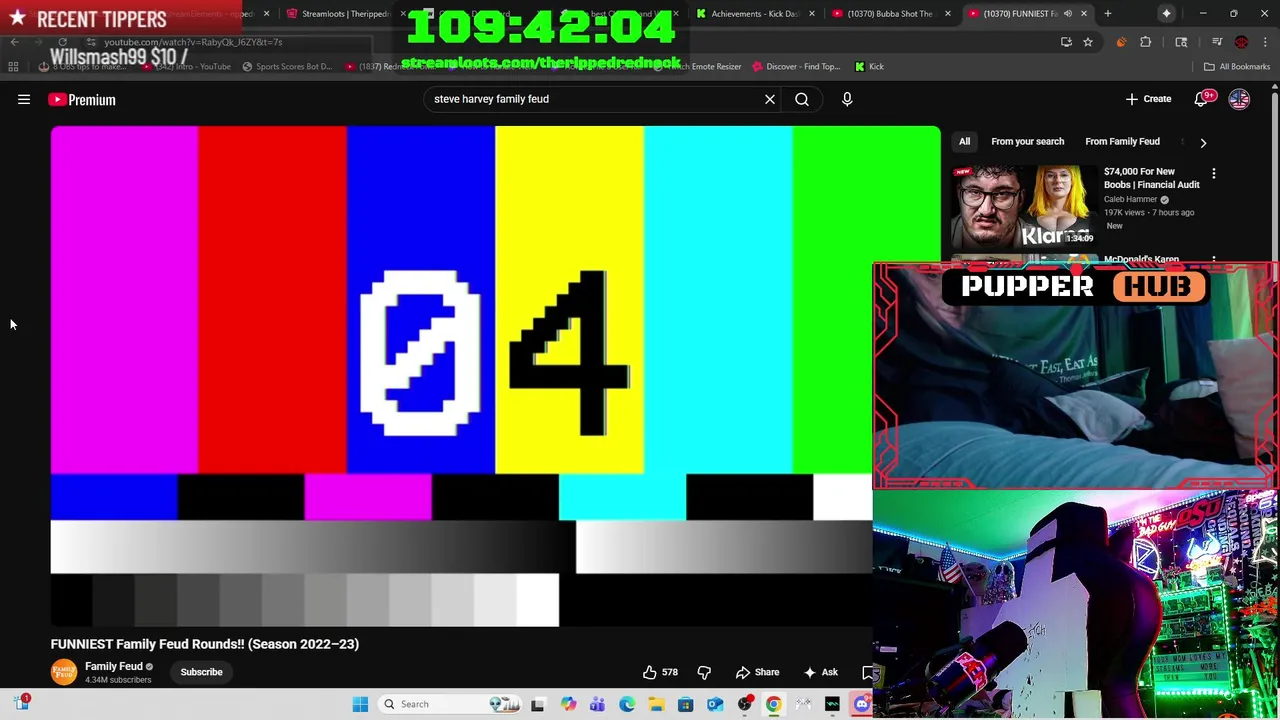The height and width of the screenshot is (720, 1280).
Task: Show more filter chips with arrow
Action: click(1203, 142)
